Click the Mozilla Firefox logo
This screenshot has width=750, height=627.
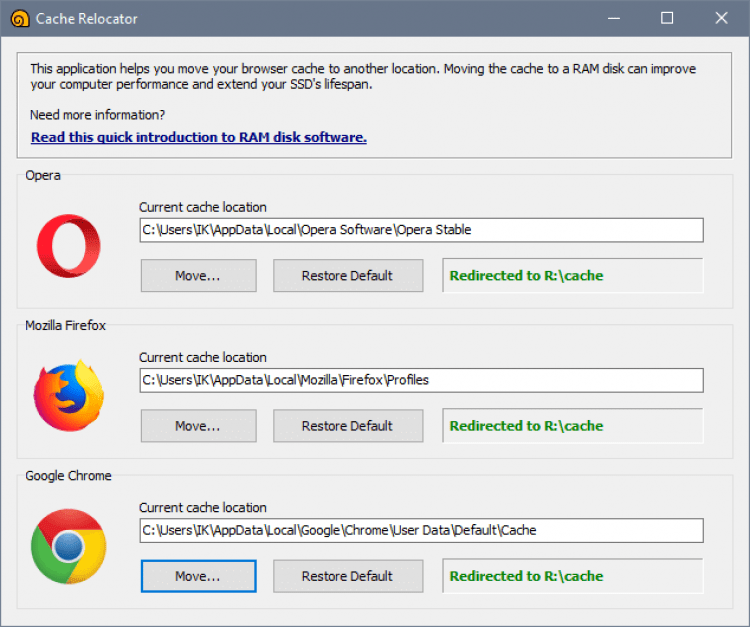pyautogui.click(x=68, y=395)
